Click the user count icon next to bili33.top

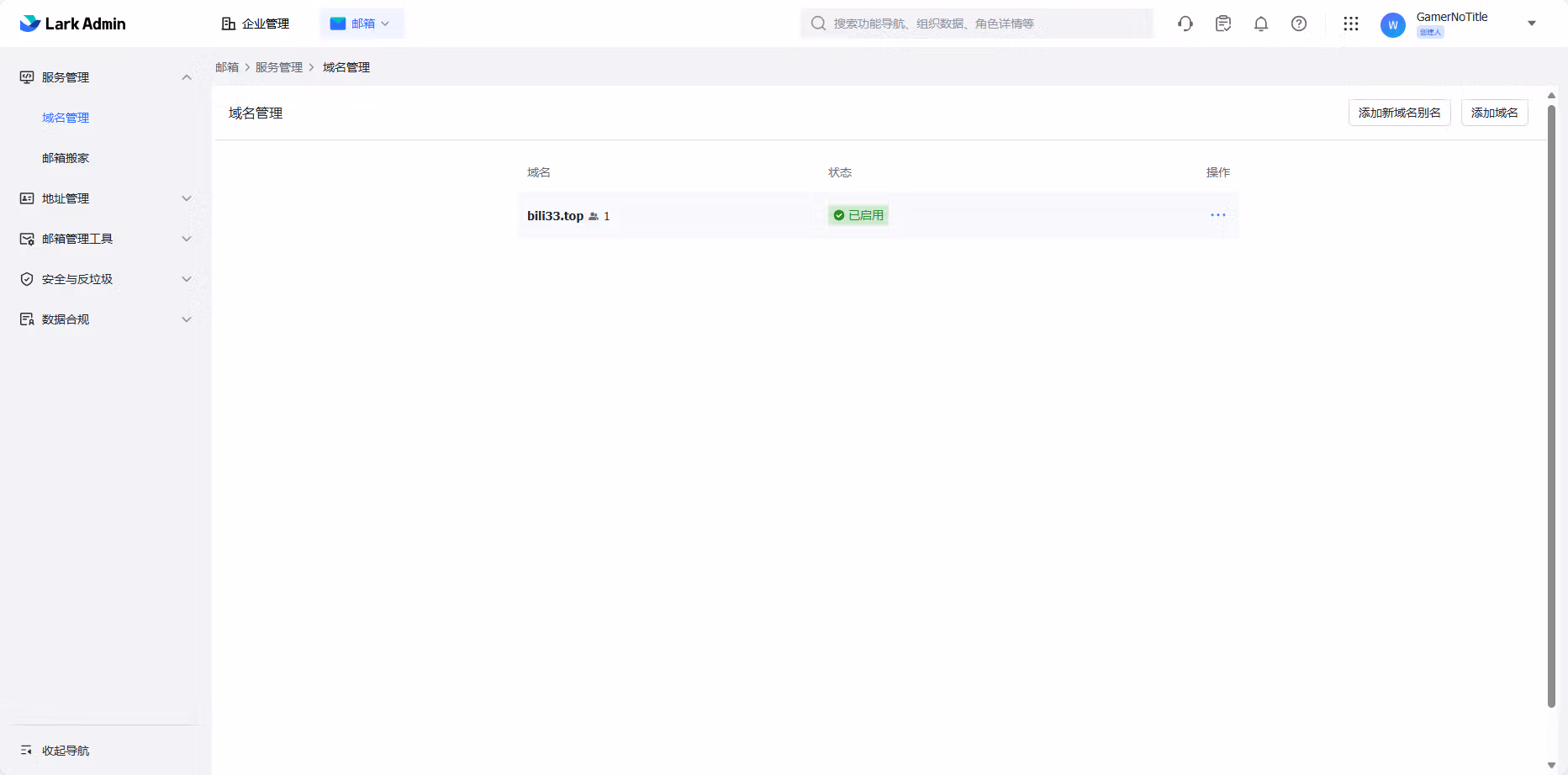tap(594, 216)
